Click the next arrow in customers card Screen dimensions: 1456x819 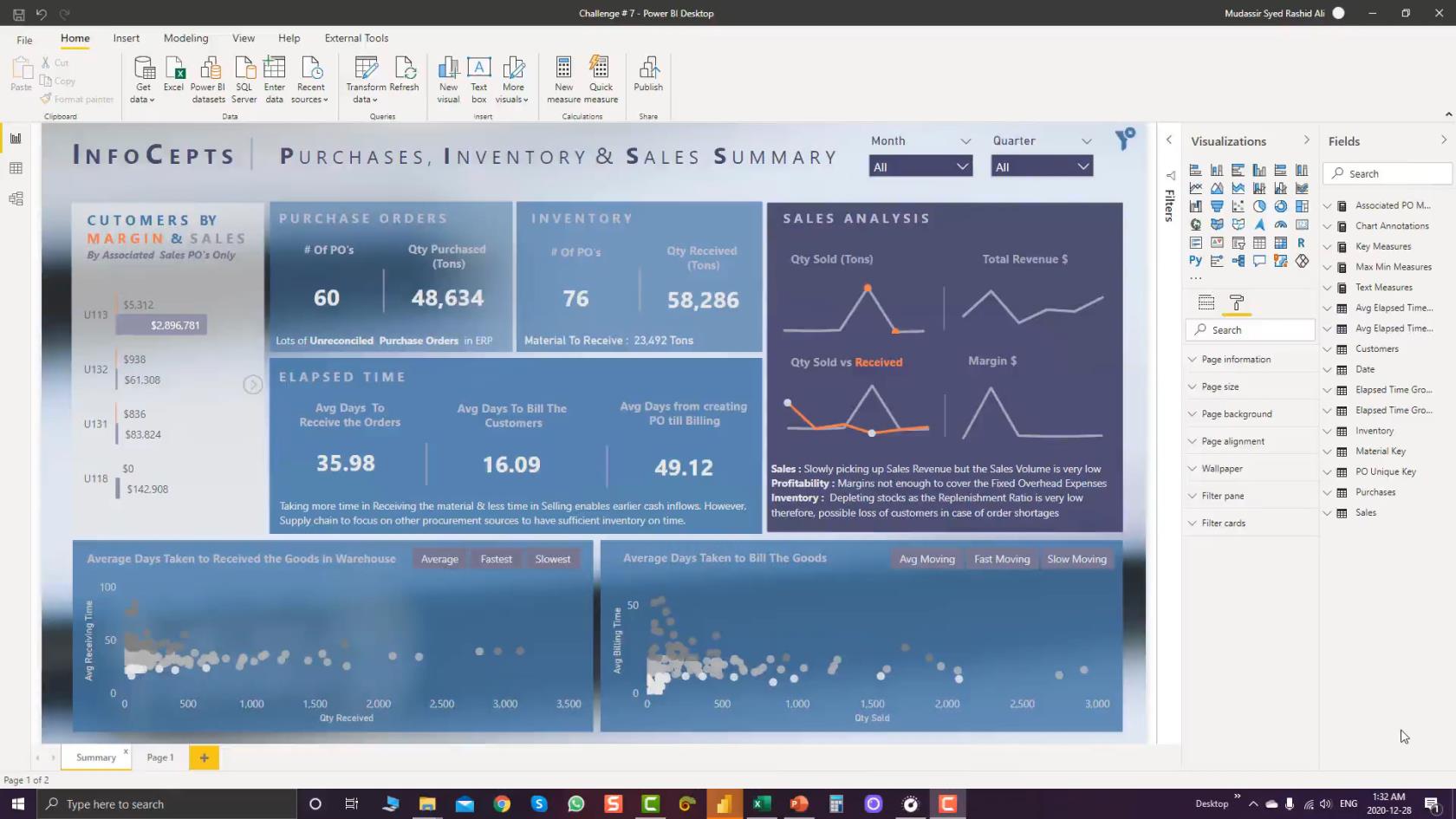coord(252,385)
